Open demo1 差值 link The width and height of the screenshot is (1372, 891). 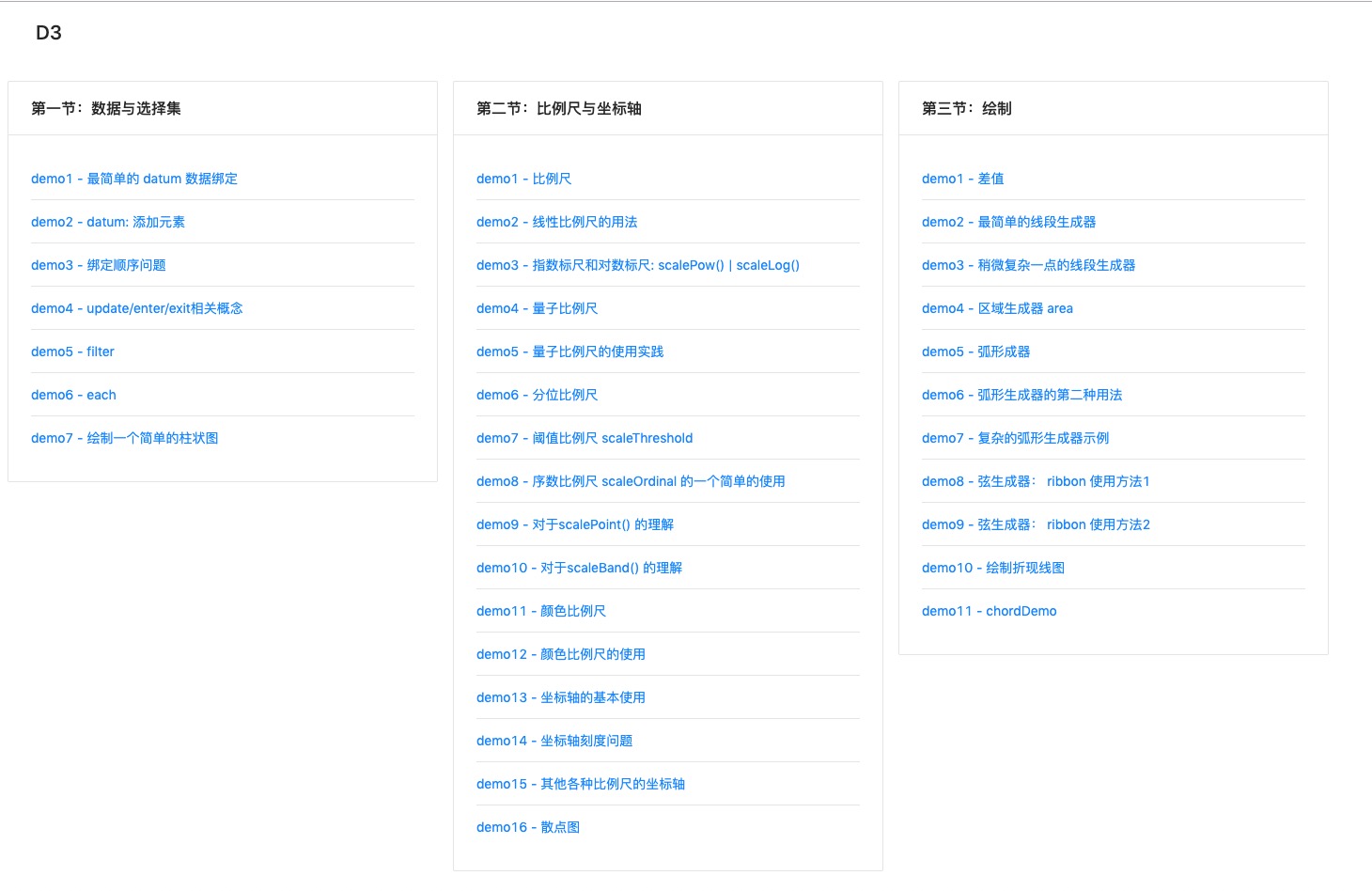coord(963,179)
